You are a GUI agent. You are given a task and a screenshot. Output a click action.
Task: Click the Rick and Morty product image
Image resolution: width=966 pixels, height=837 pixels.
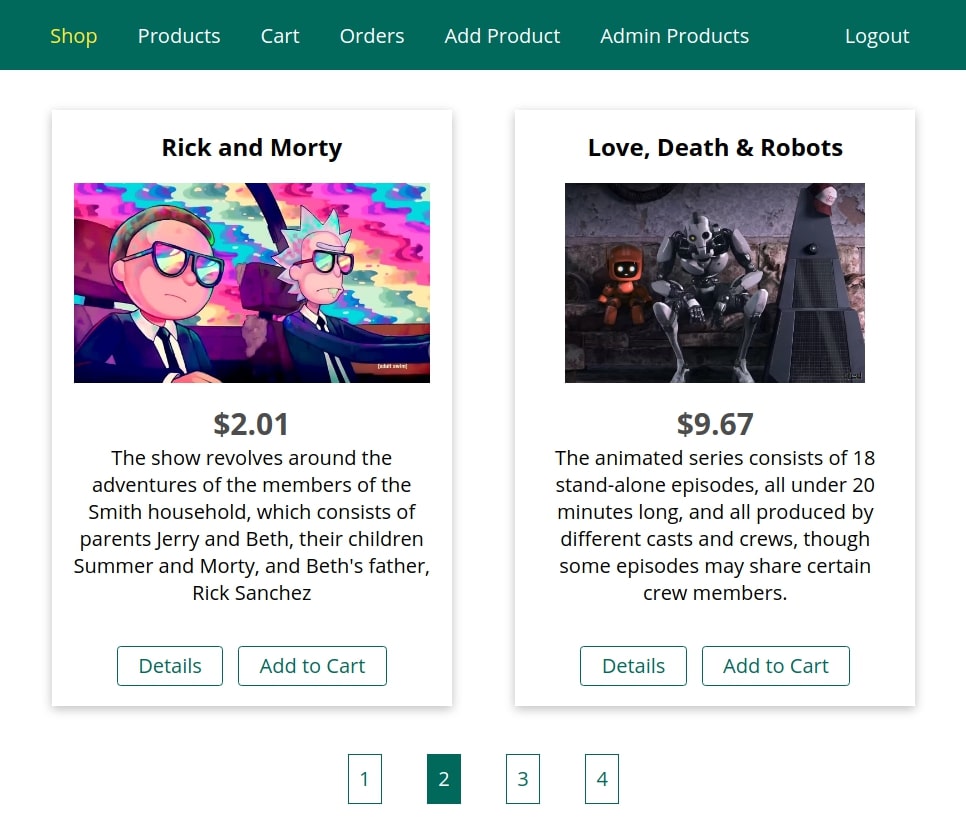[252, 283]
